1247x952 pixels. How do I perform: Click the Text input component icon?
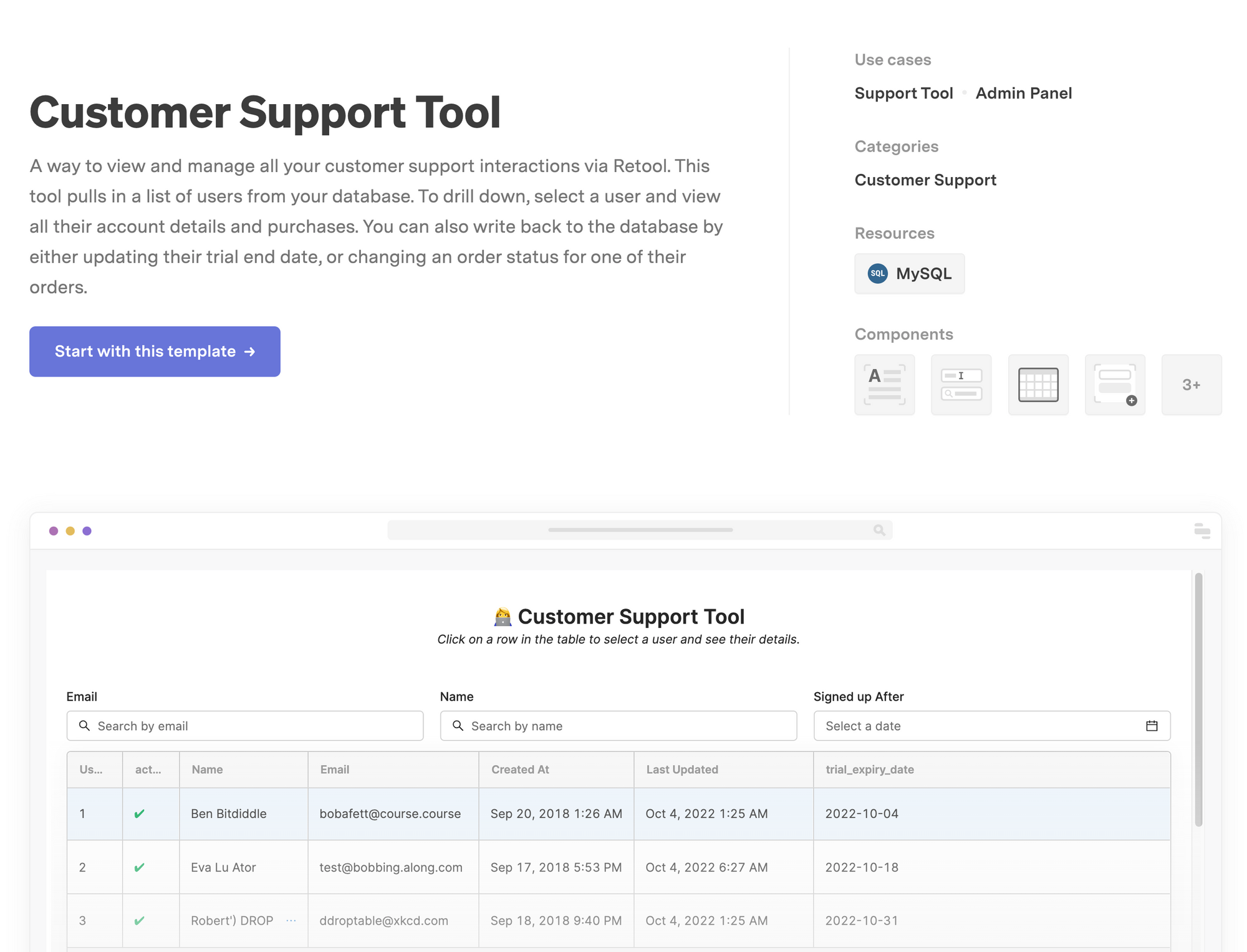(961, 385)
